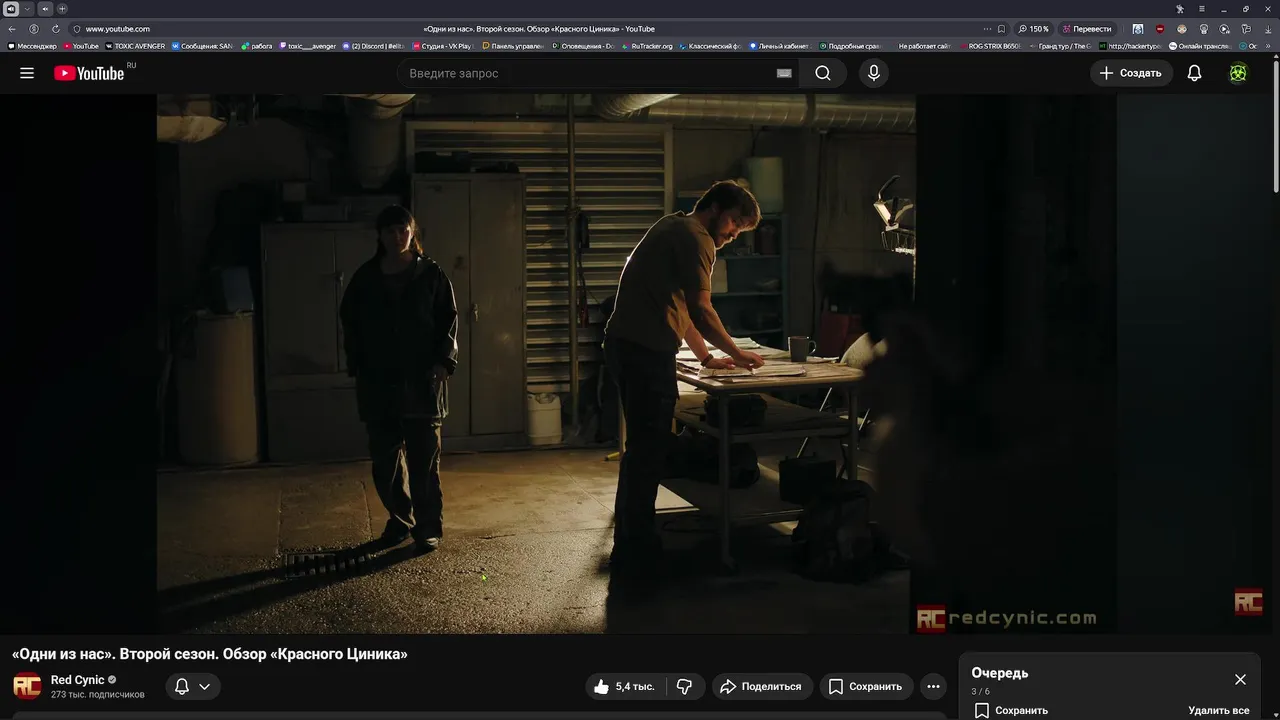Screen dimensions: 1280x720
Task: Open the notifications bell in YouTube header
Action: [x=1194, y=73]
